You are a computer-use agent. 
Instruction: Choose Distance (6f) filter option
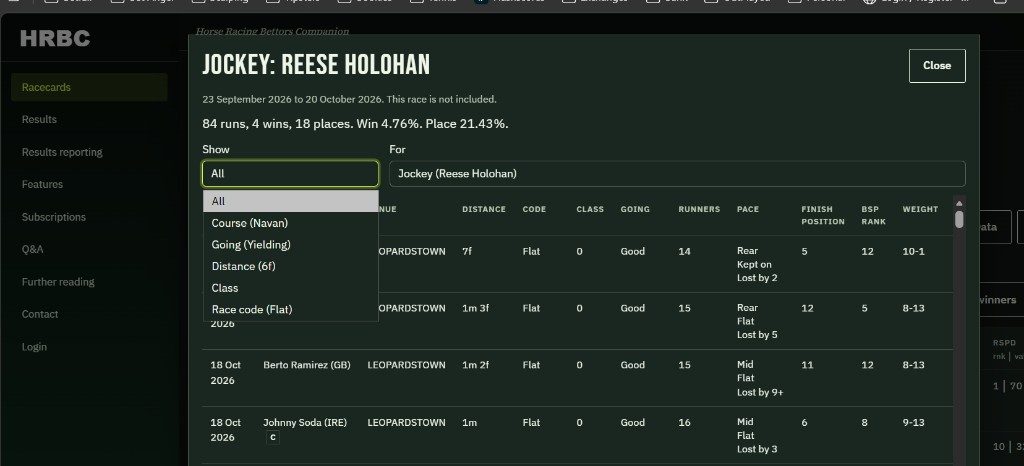(291, 266)
